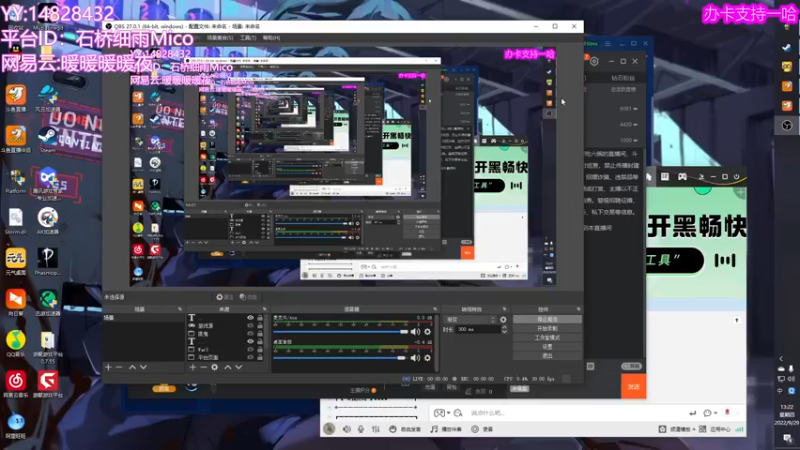Increase the transition duration with the up arrow
This screenshot has height=450, width=800.
click(x=504, y=327)
